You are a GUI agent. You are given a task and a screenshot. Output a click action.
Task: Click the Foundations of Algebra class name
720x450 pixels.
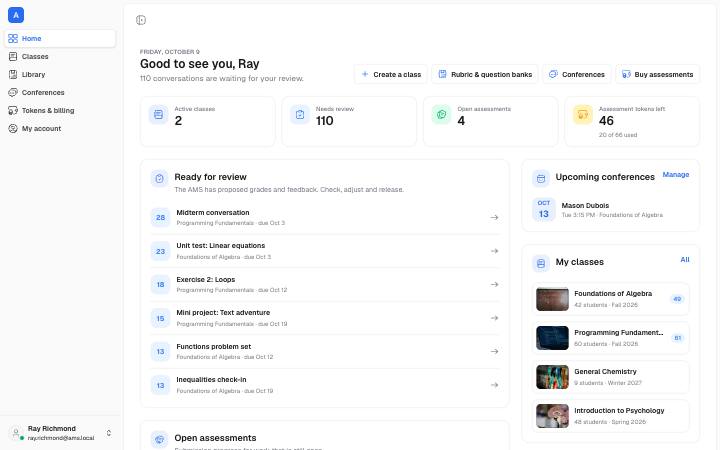pos(613,293)
